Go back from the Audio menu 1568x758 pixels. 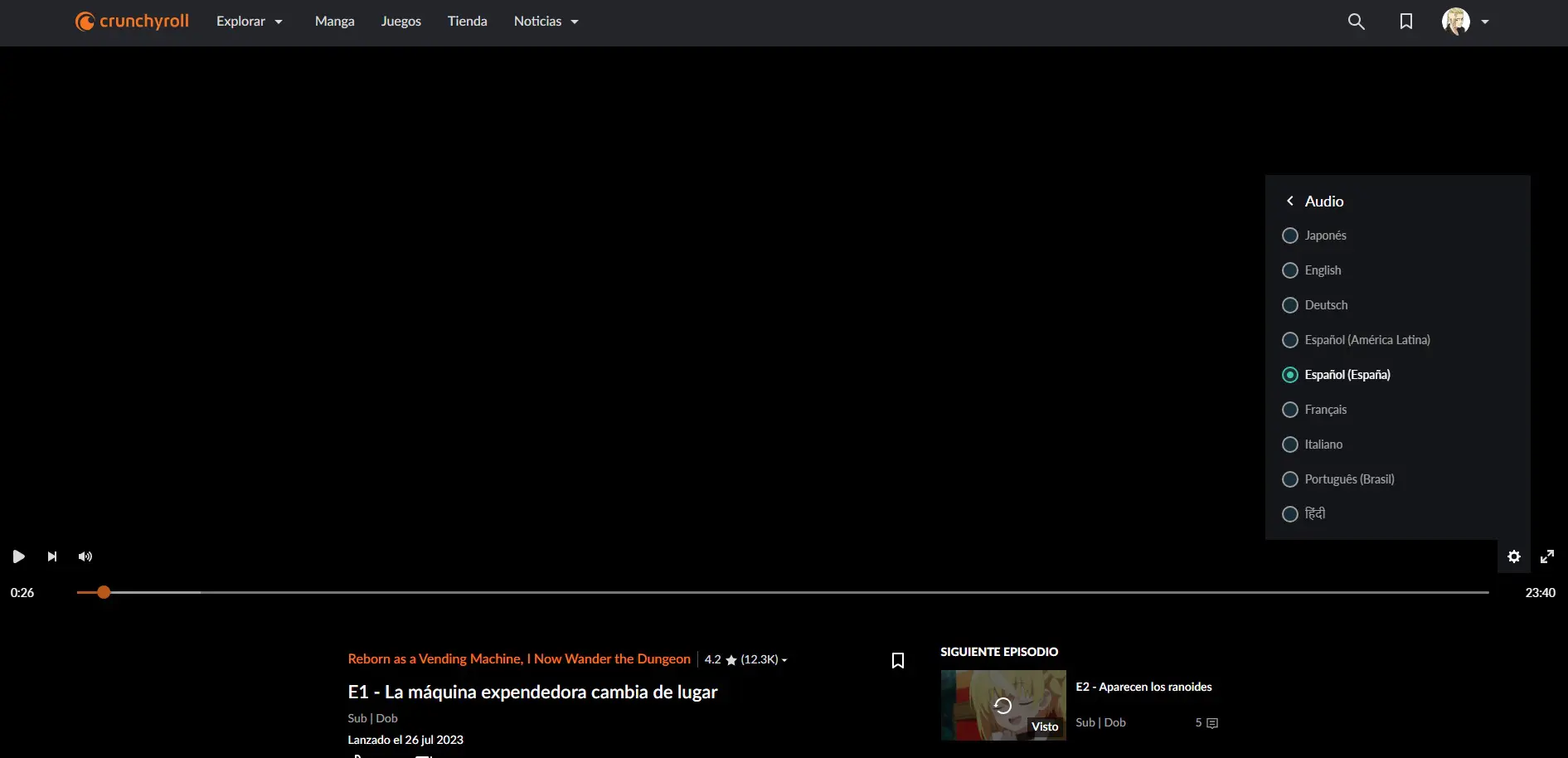click(1290, 201)
